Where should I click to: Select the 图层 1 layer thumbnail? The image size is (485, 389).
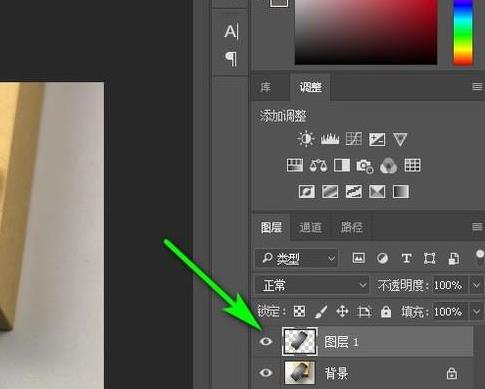click(x=300, y=341)
